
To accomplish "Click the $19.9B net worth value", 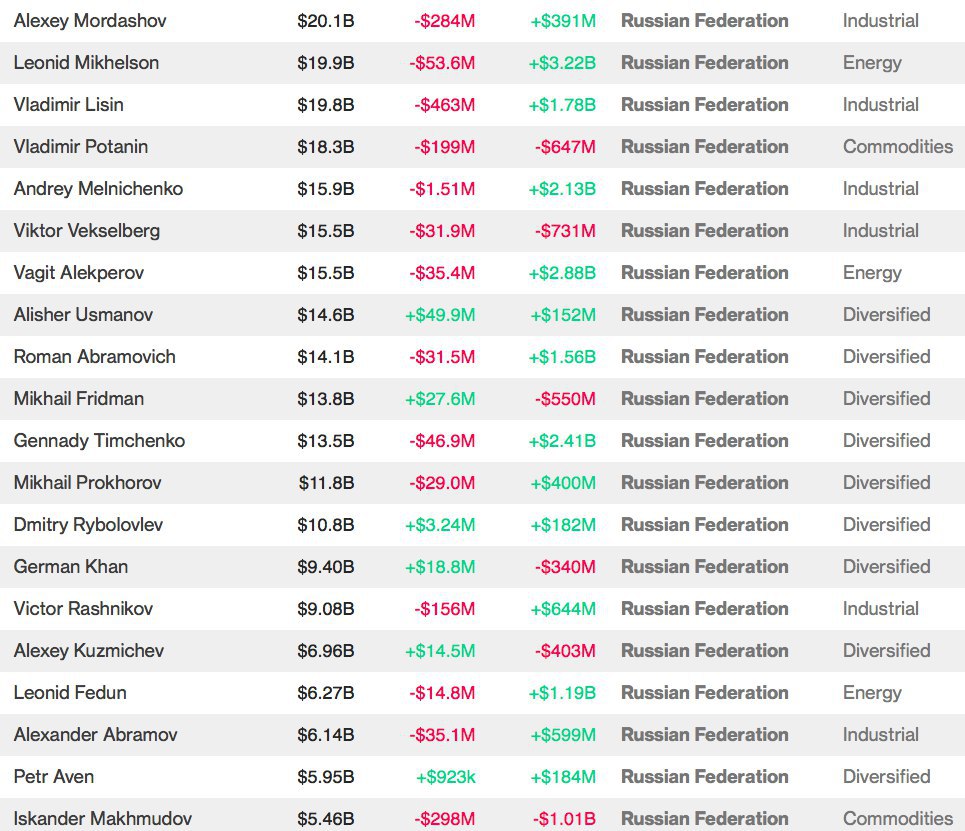I will tap(326, 63).
